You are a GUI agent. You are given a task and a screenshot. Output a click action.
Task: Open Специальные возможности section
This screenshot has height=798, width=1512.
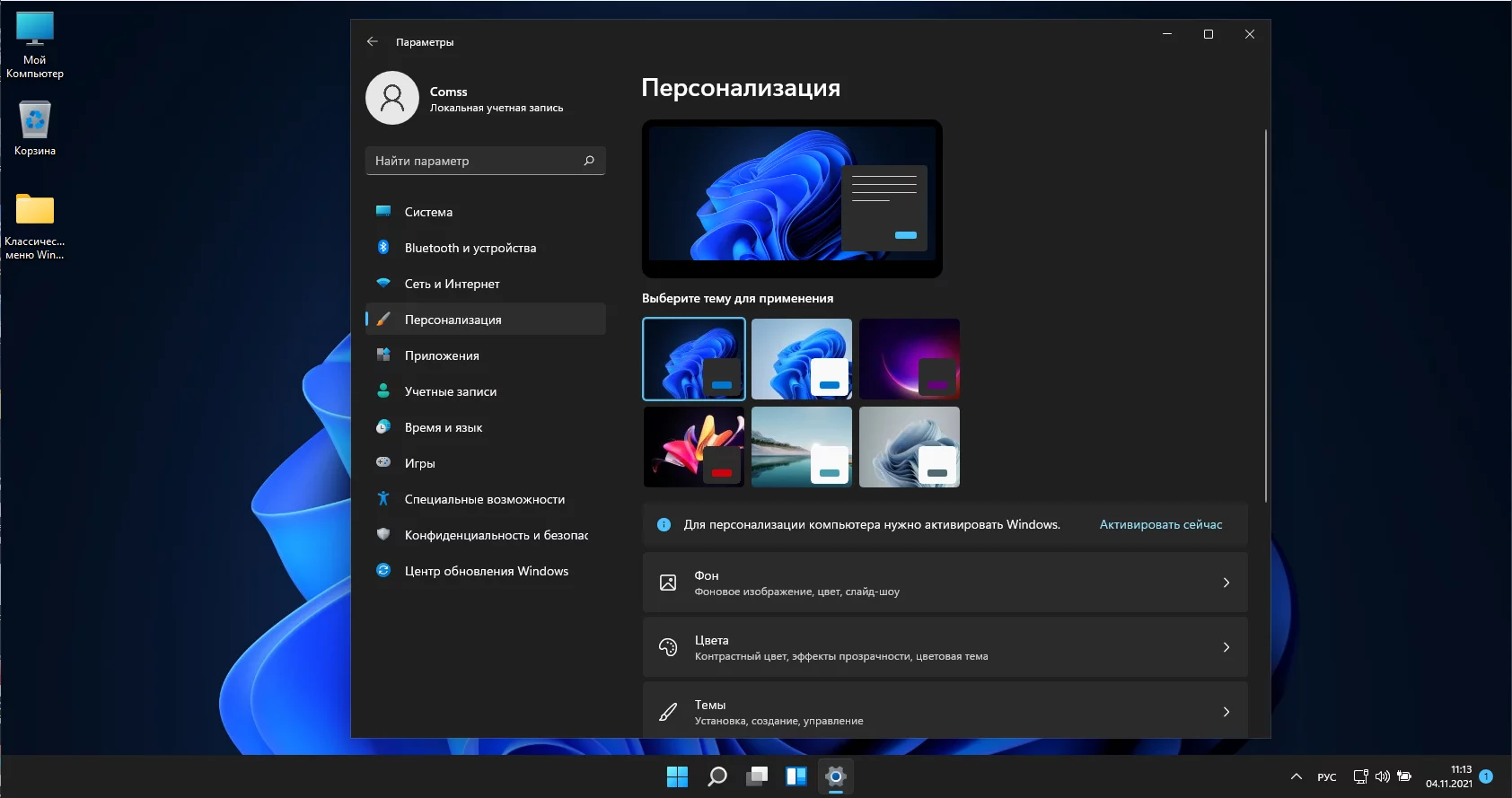(x=484, y=499)
